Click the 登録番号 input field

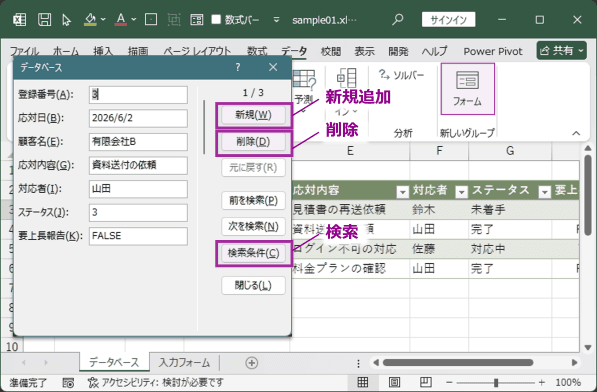coord(138,95)
